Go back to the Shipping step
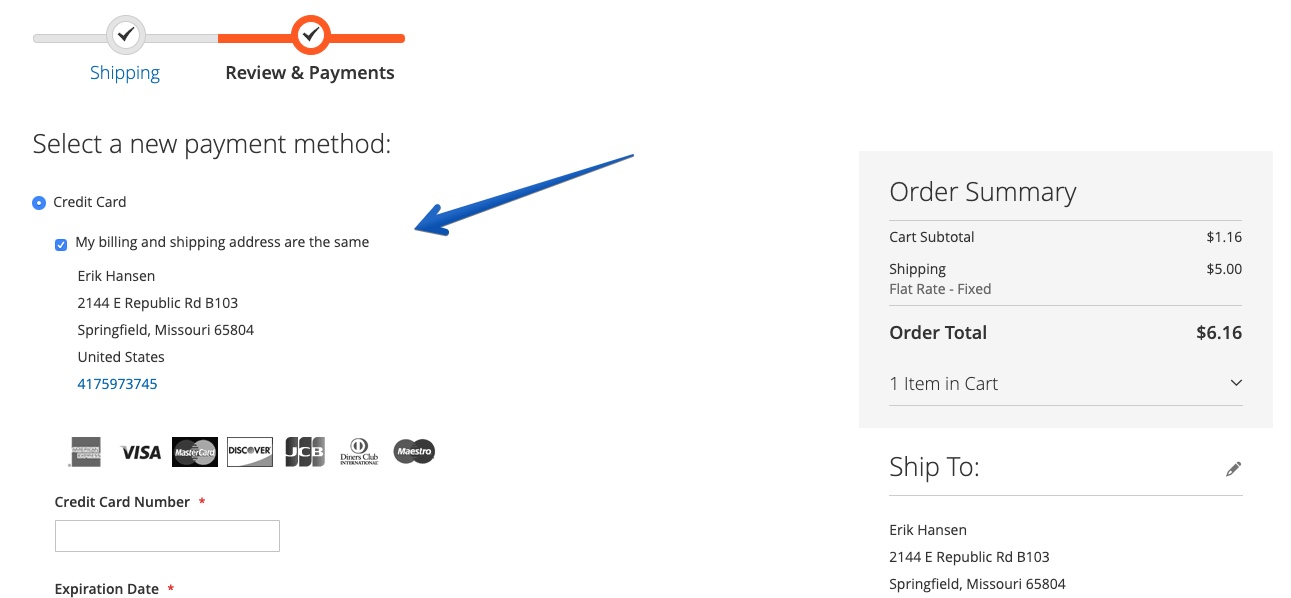Image resolution: width=1291 pixels, height=598 pixels. point(125,73)
